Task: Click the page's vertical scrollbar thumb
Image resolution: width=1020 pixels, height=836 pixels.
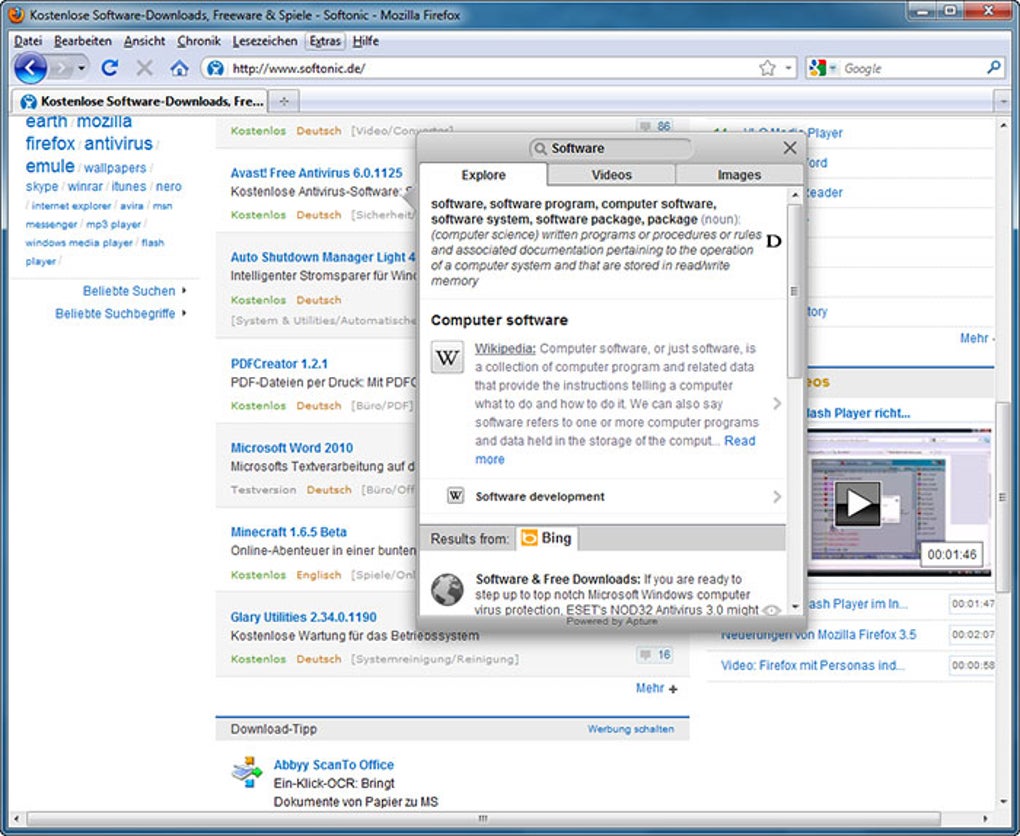Action: point(1003,497)
